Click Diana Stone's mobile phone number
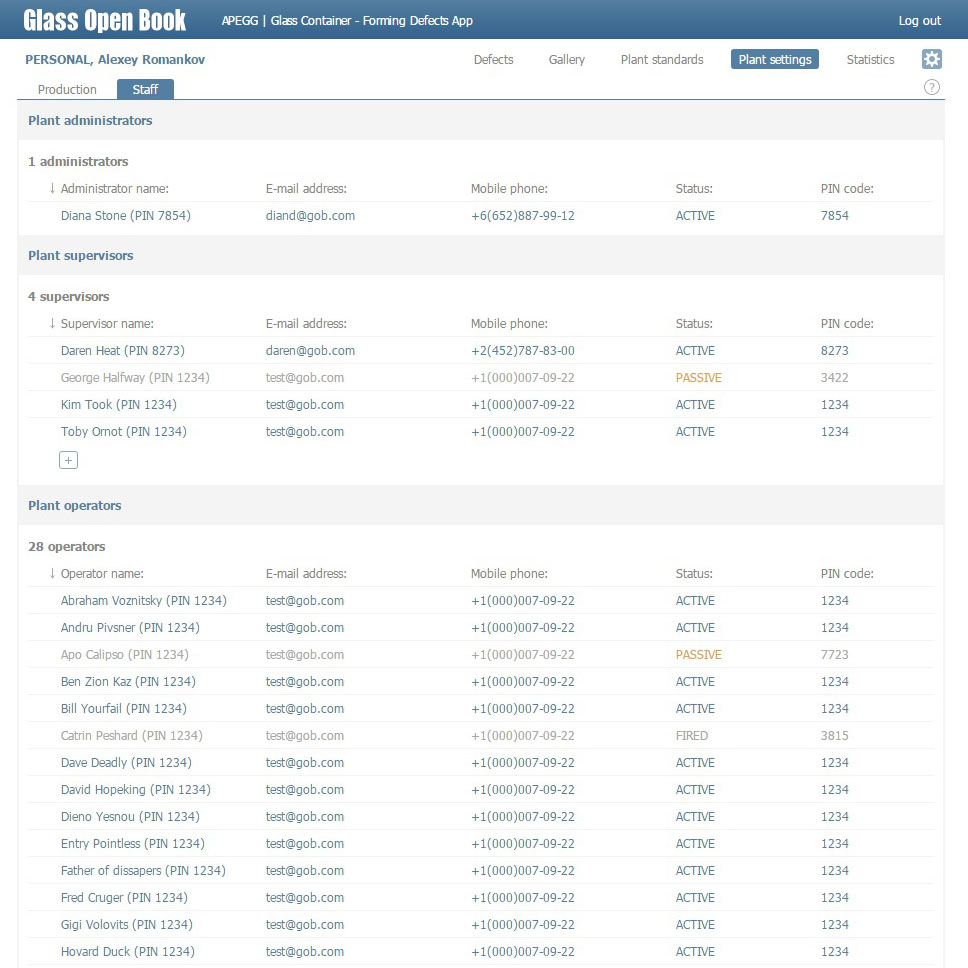This screenshot has height=968, width=968. coord(522,216)
